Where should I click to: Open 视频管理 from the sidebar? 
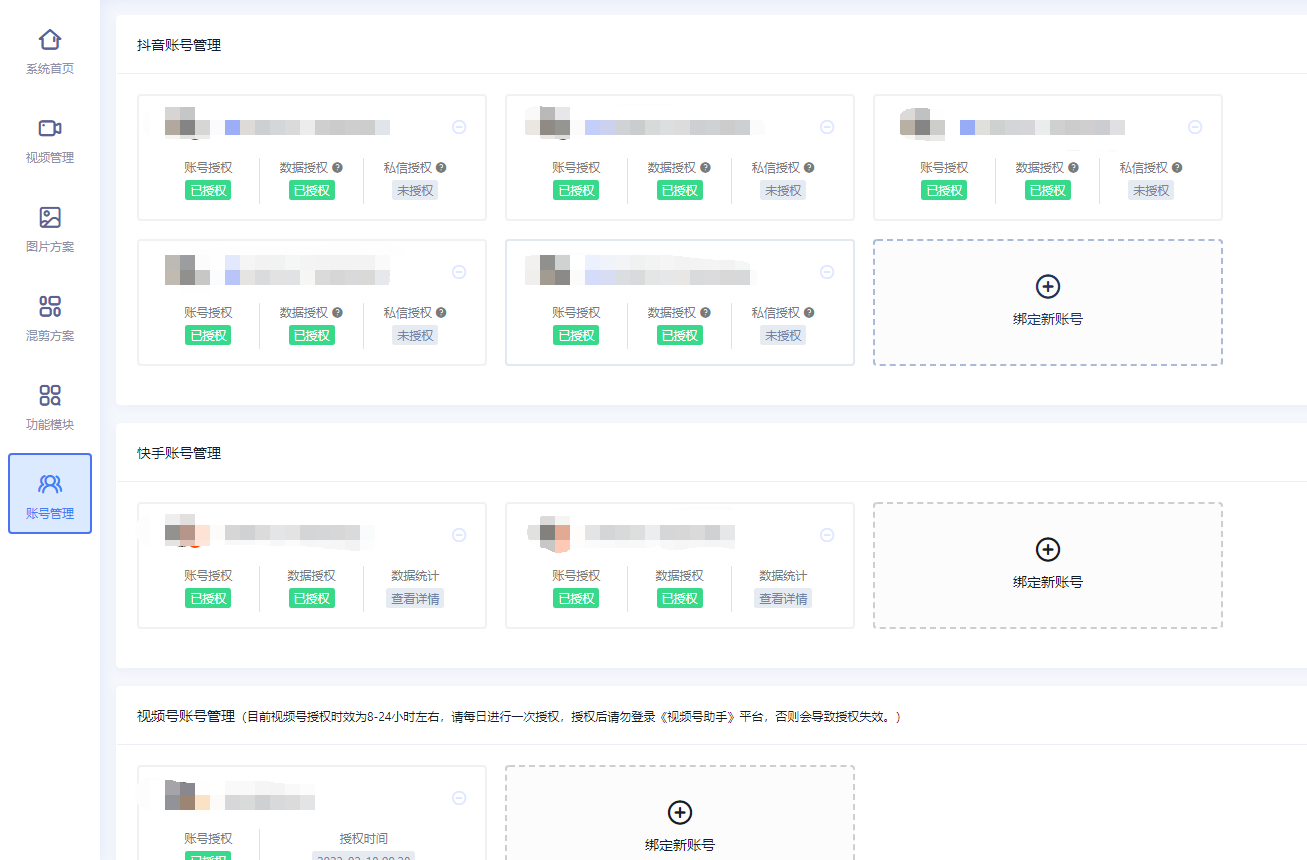[50, 141]
